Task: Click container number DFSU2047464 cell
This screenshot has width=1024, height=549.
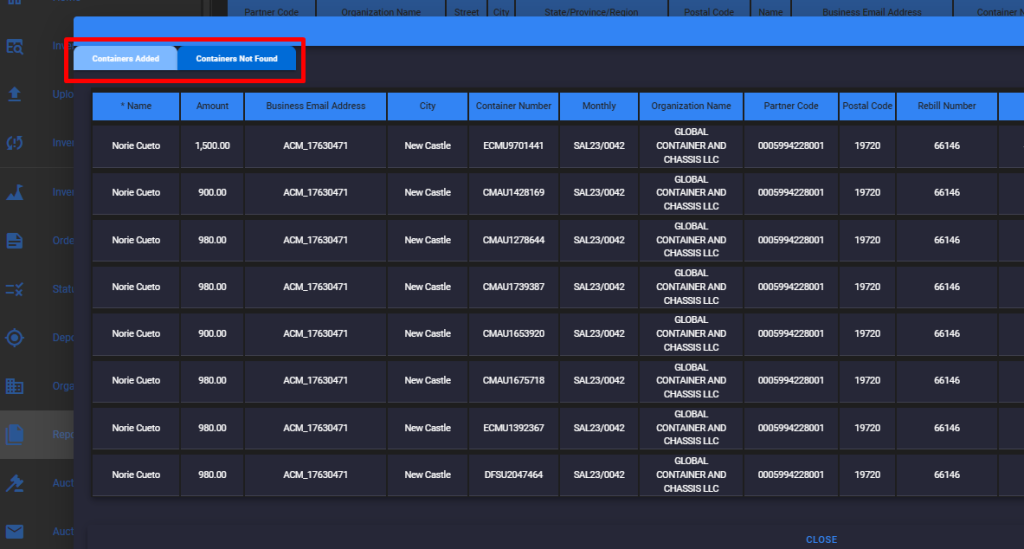Action: pos(513,475)
